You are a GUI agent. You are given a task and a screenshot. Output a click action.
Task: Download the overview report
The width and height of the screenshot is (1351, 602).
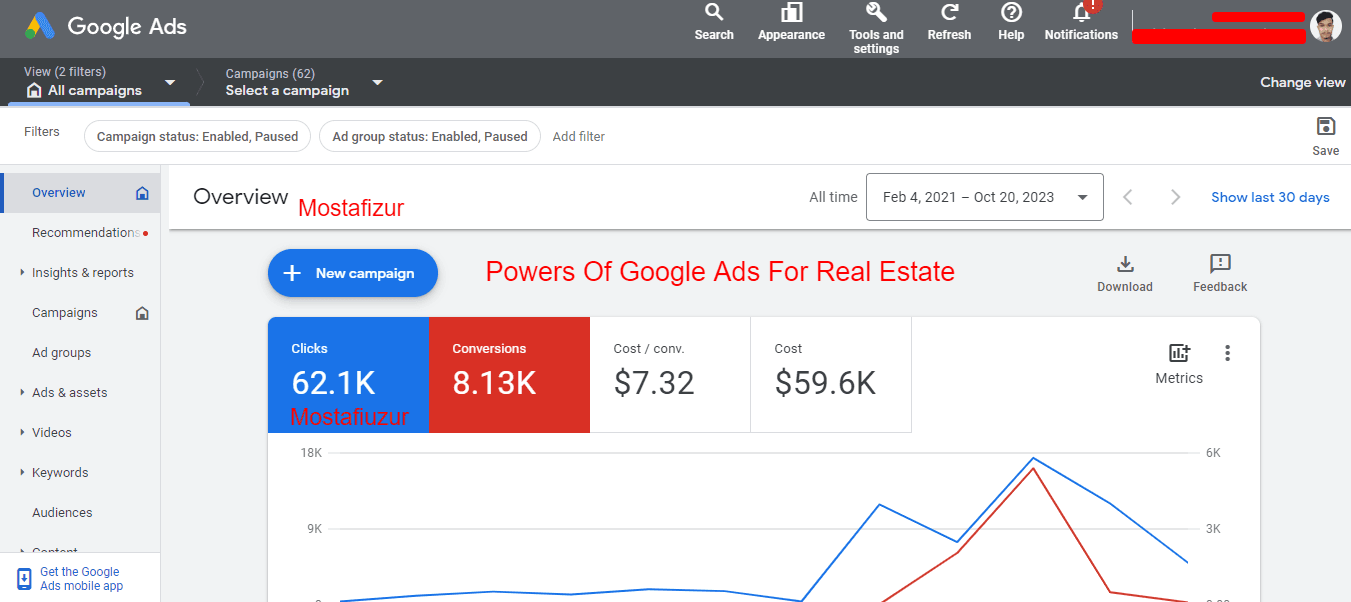[x=1125, y=265]
